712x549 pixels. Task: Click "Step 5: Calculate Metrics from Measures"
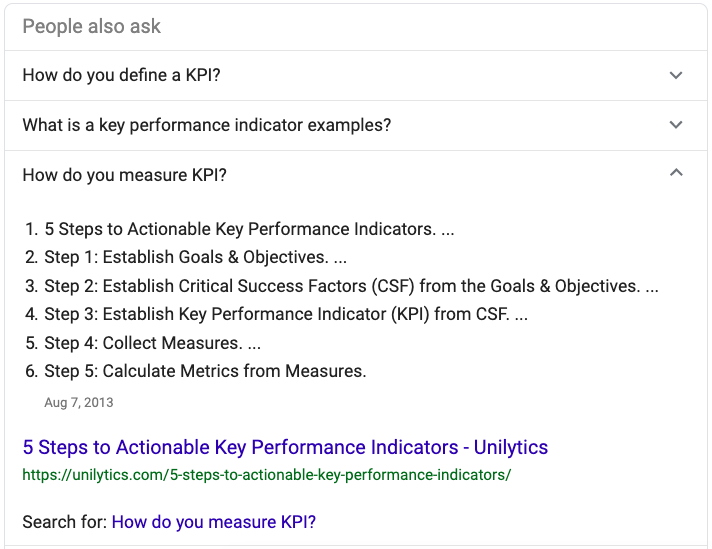coord(205,371)
